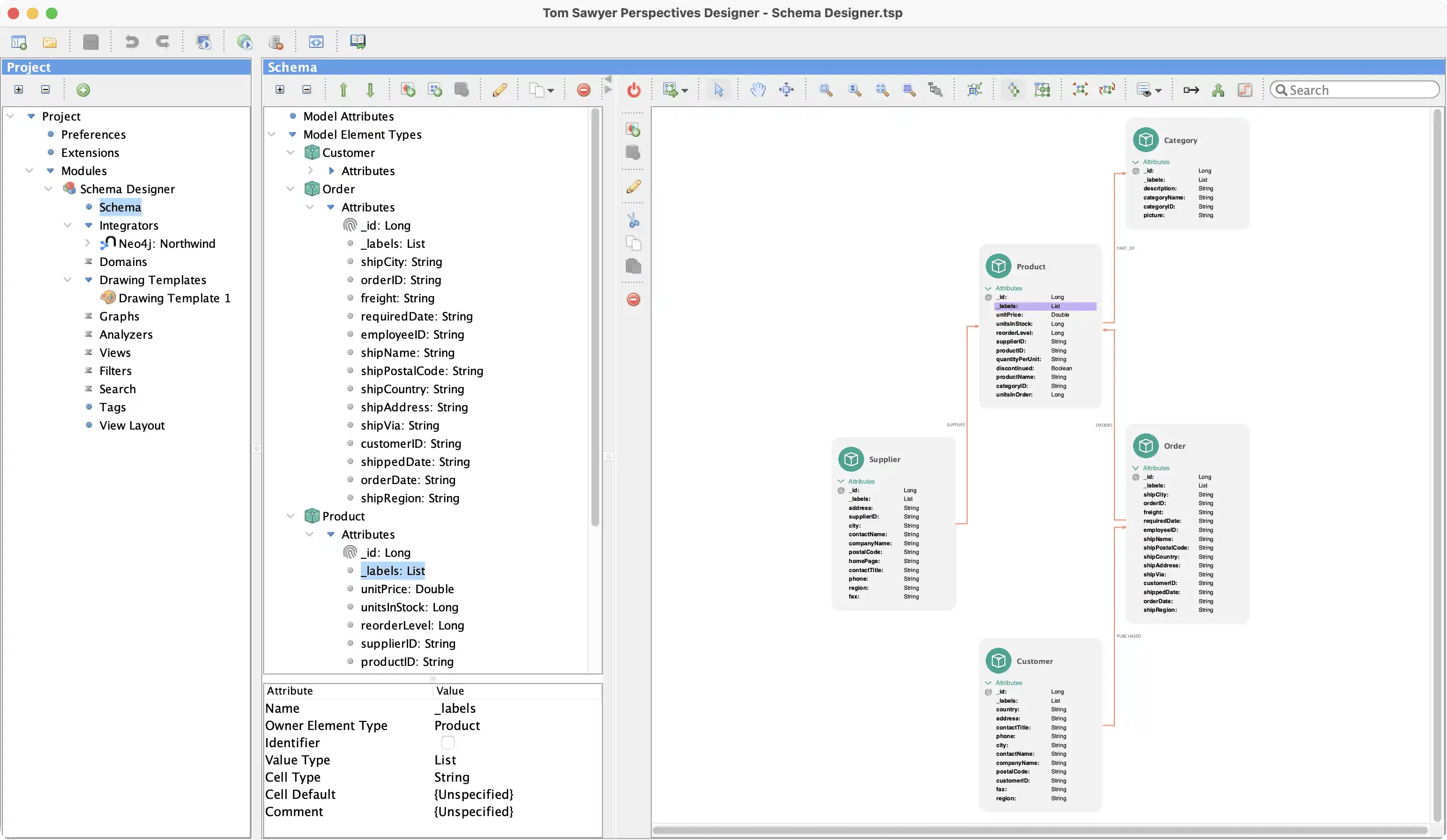The image size is (1447, 840).
Task: Click the pencil edit icon in Schema toolbar
Action: 500,89
